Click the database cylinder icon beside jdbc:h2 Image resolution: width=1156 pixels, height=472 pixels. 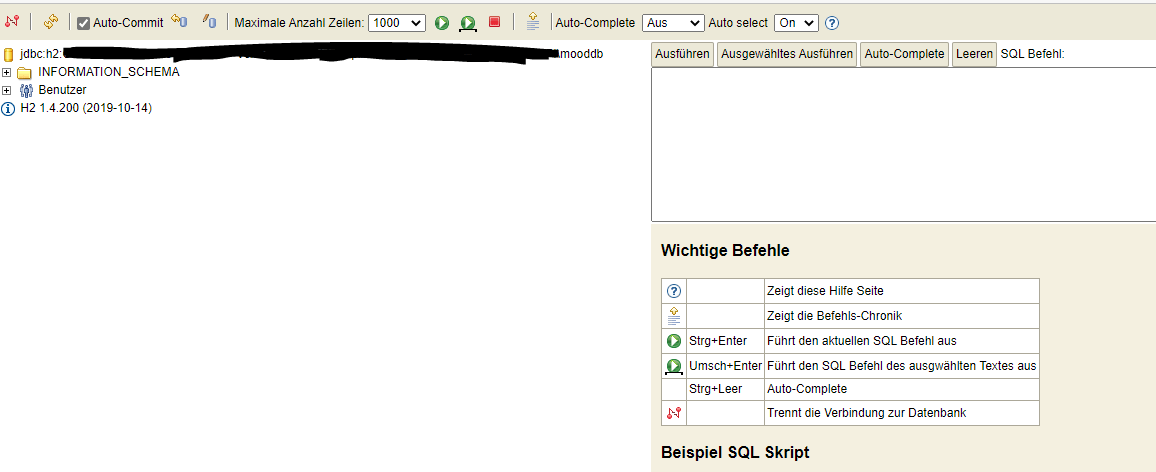pyautogui.click(x=9, y=54)
